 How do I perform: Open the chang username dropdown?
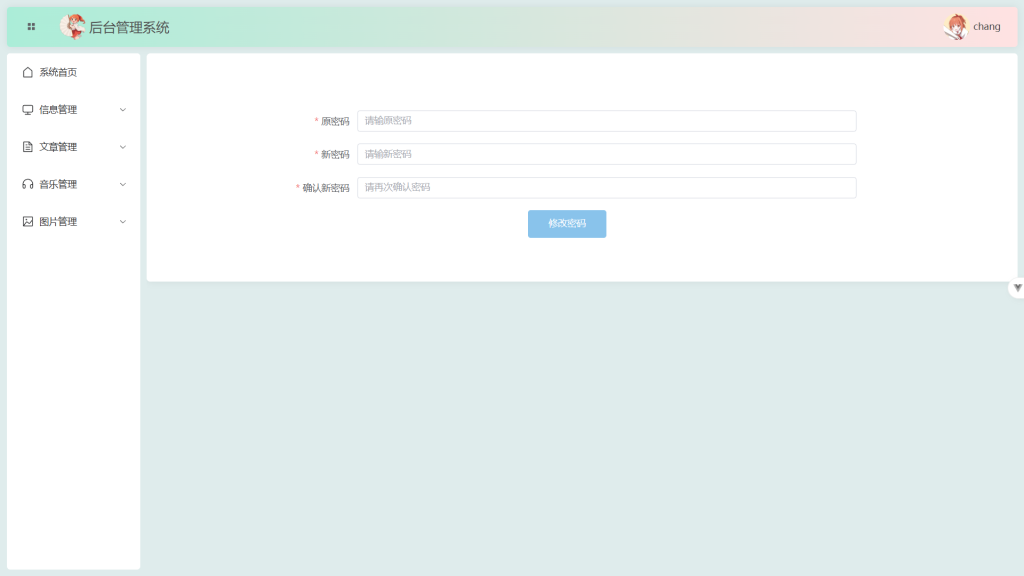[986, 27]
